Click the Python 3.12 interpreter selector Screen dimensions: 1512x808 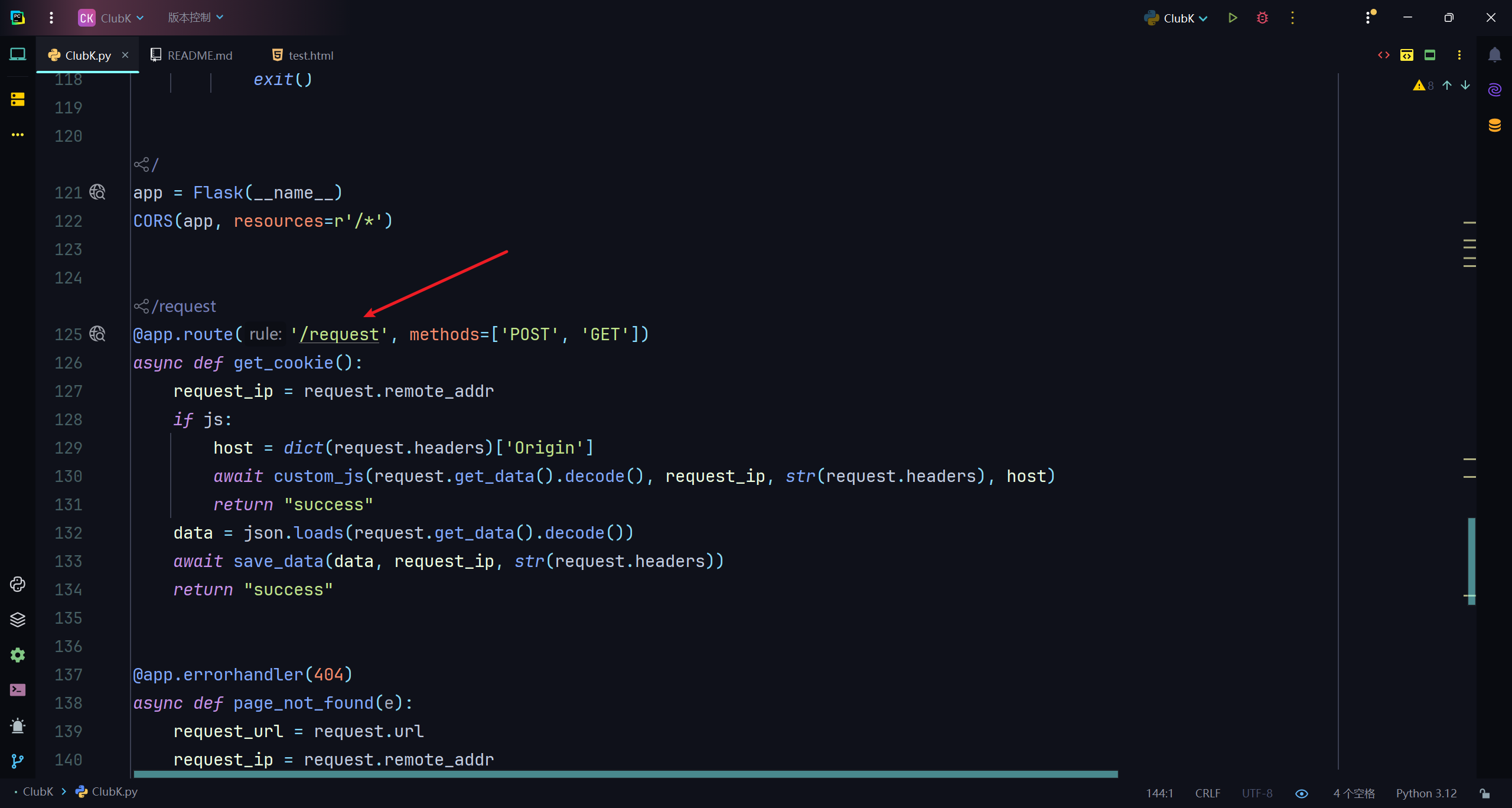[1426, 793]
